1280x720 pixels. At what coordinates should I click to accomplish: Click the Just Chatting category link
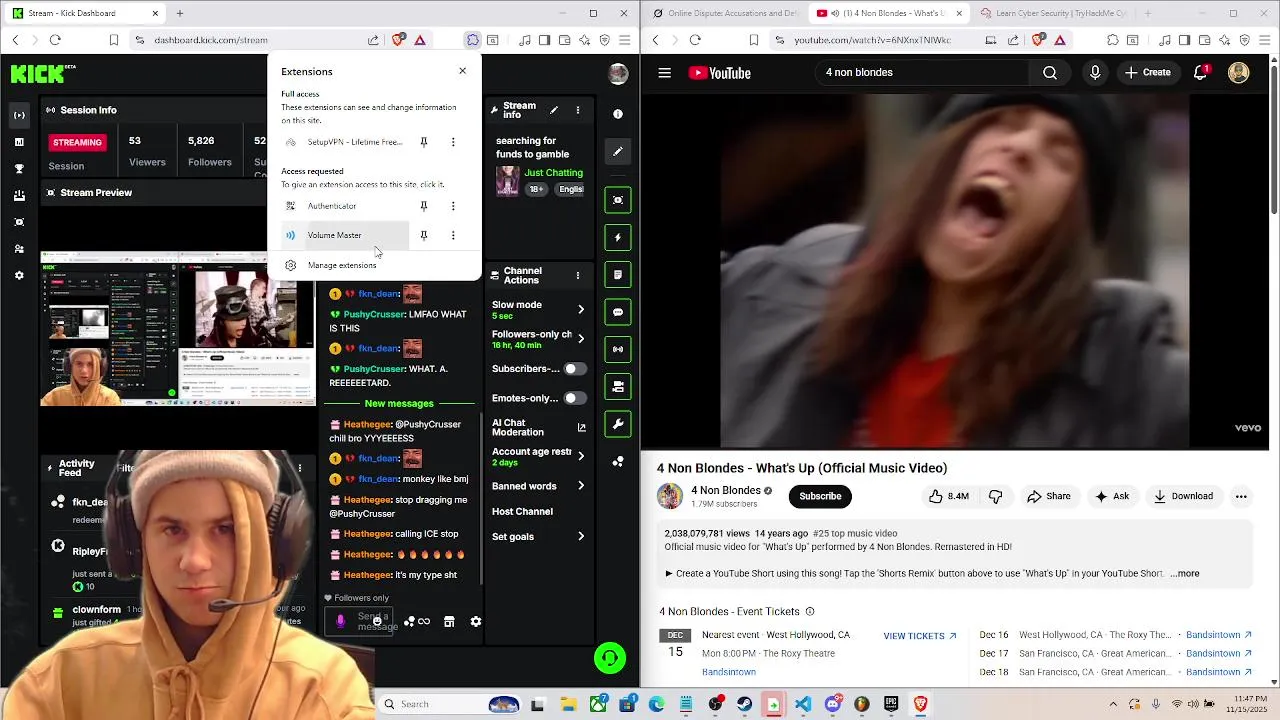click(x=553, y=173)
